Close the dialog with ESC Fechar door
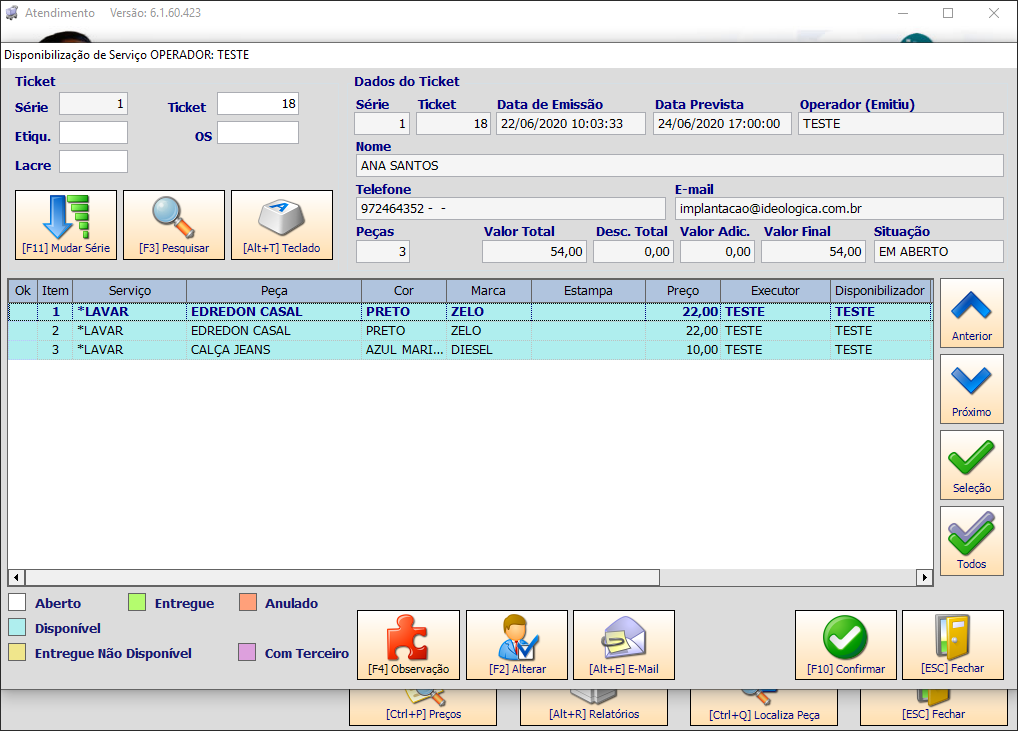The width and height of the screenshot is (1018, 731). click(x=952, y=645)
